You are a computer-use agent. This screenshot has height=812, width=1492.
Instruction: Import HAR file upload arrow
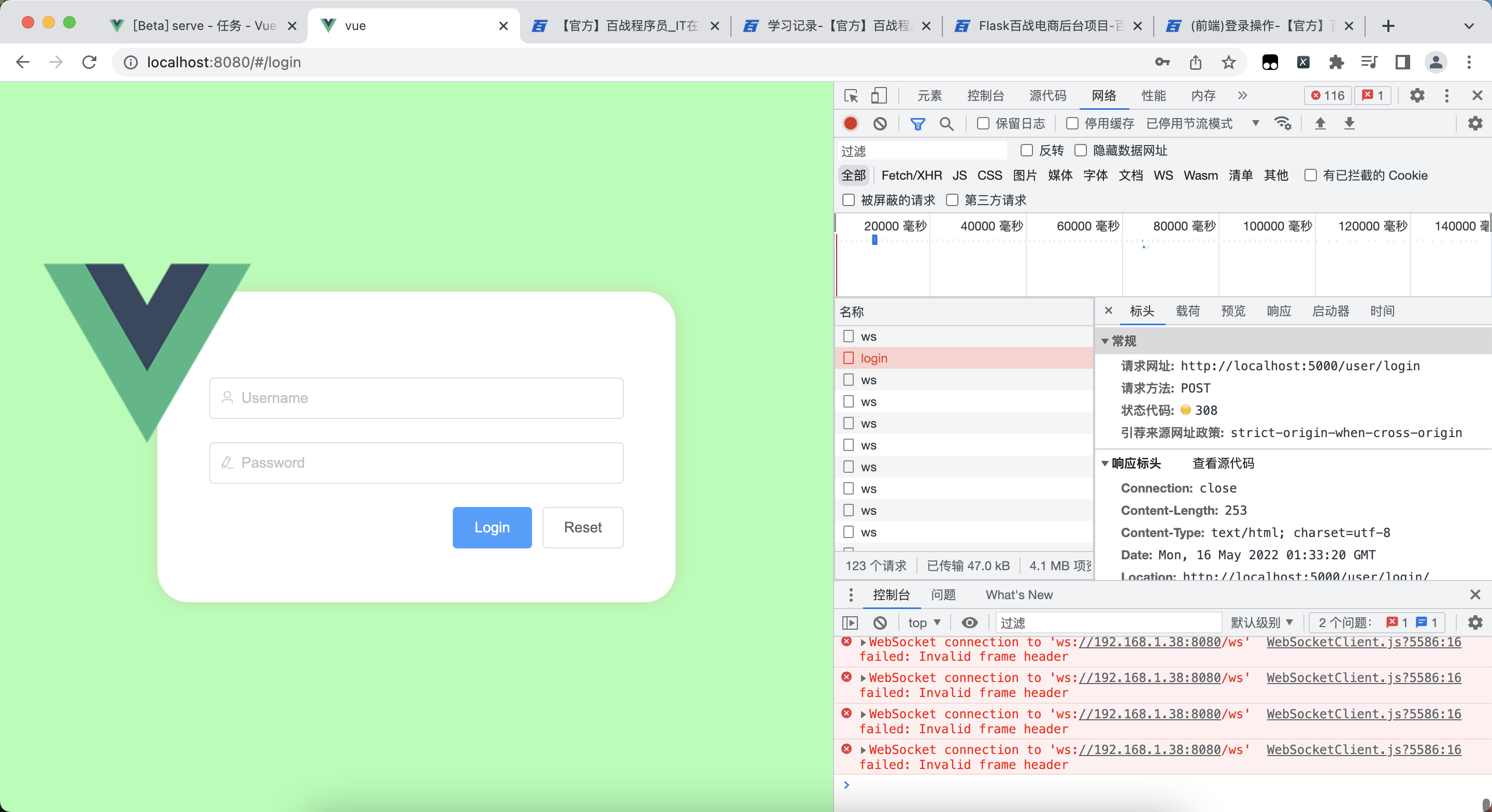(1321, 123)
